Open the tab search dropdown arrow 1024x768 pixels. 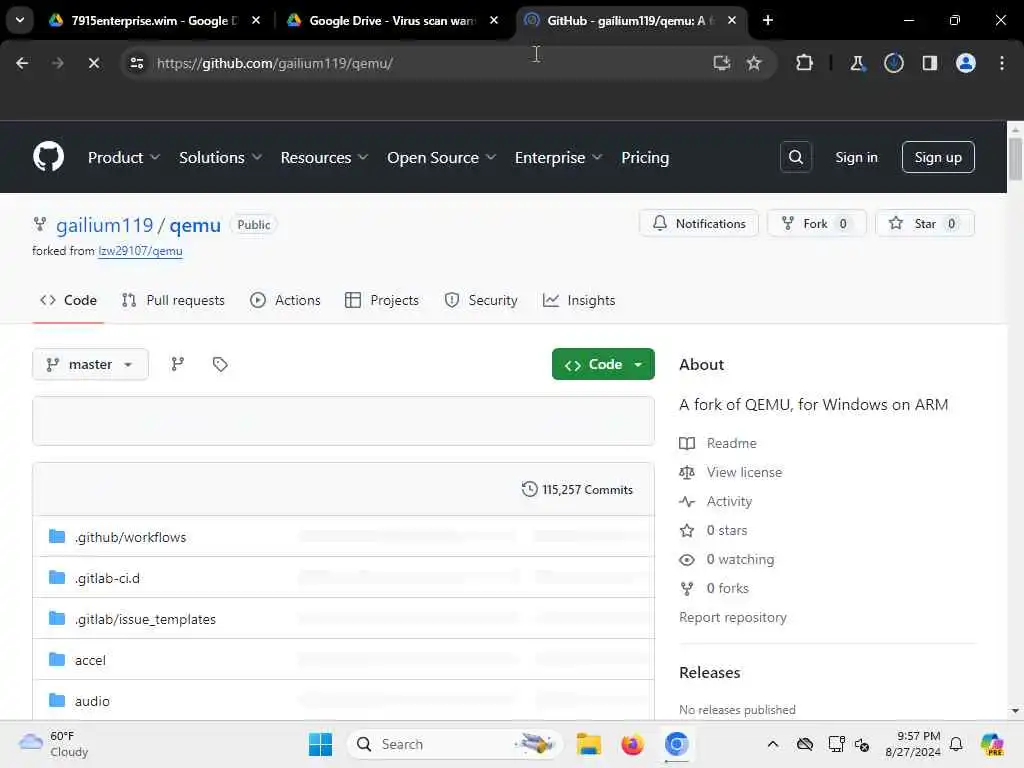tap(20, 20)
